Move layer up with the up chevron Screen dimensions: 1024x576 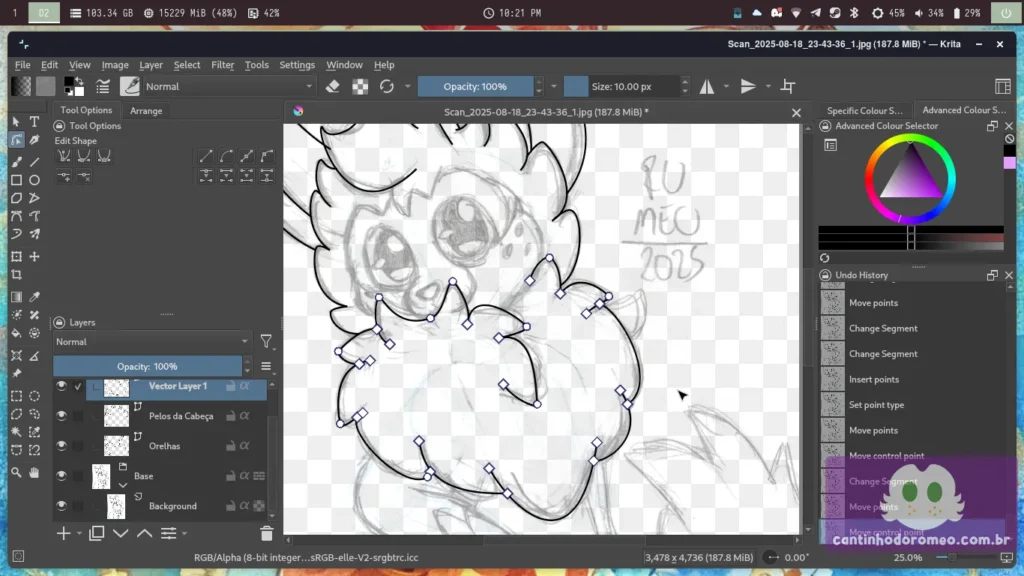point(144,534)
